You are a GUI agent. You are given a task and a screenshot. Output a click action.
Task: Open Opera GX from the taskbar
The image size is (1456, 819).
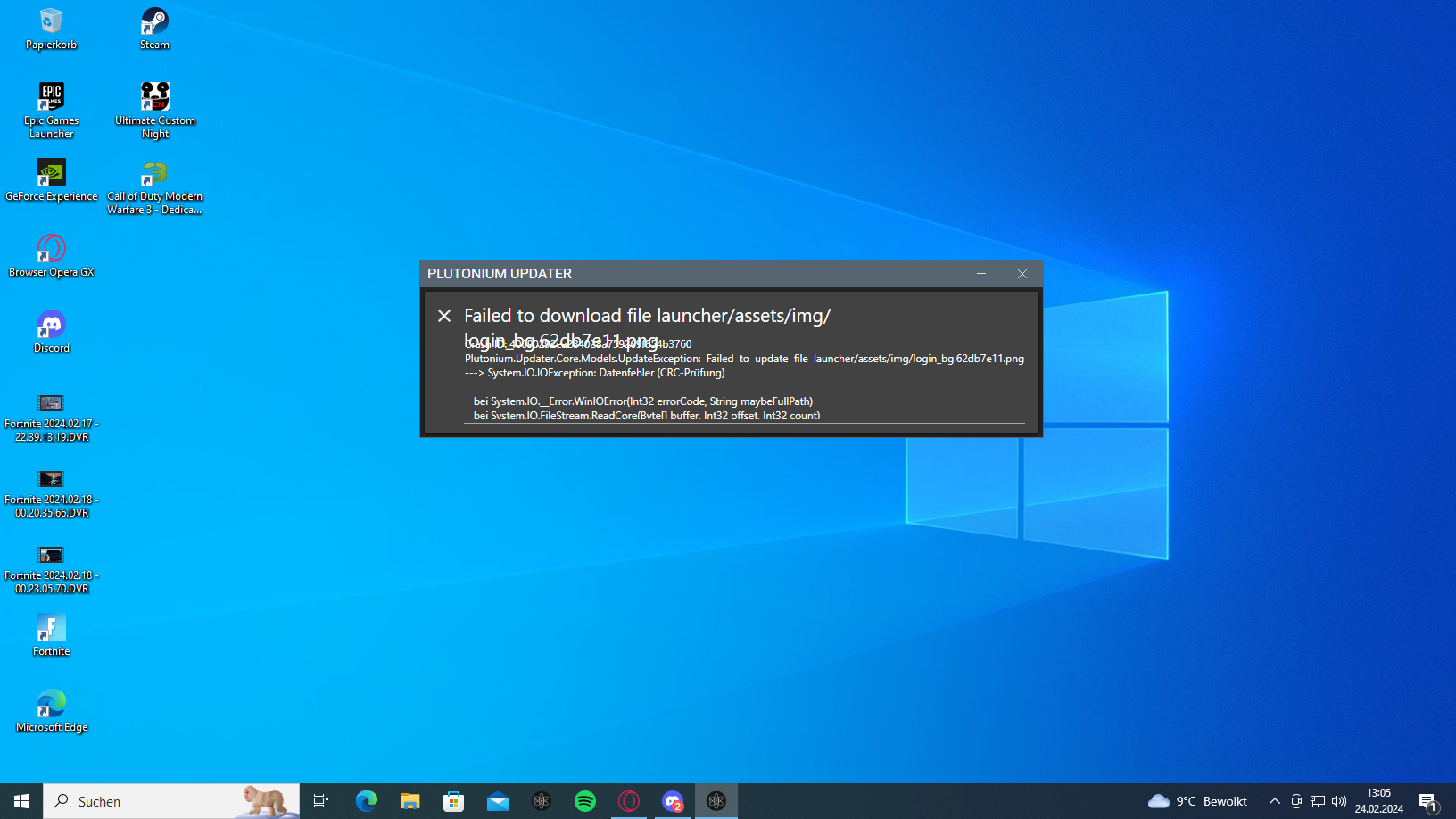coord(628,801)
